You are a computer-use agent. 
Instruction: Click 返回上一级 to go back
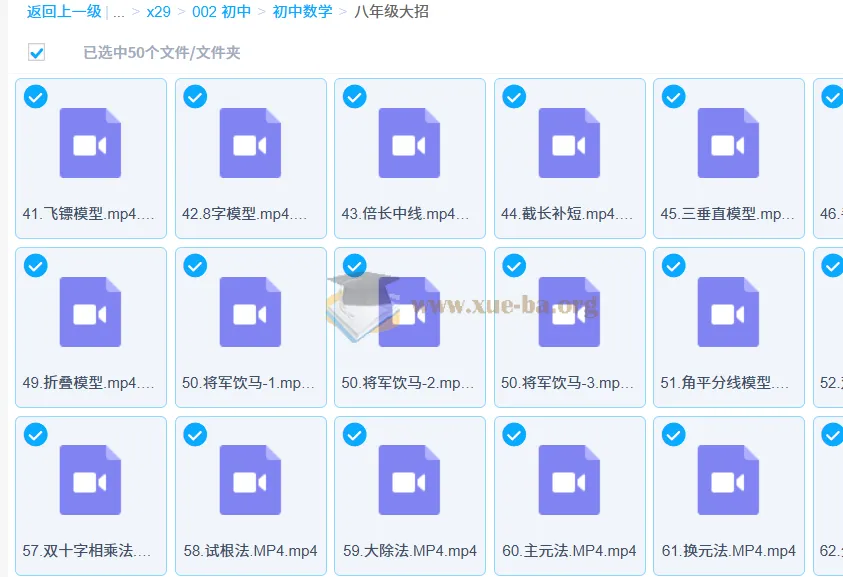[64, 13]
